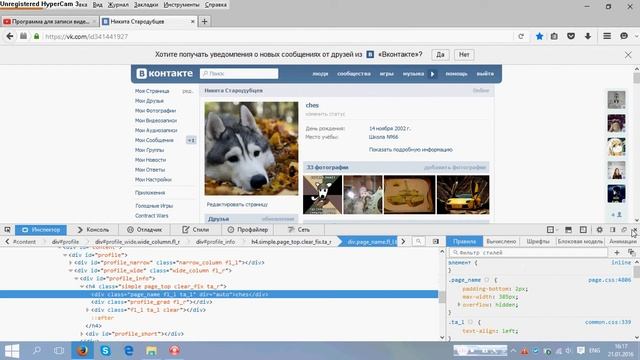Image resolution: width=640 pixels, height=360 pixels.
Task: Click the page.css:4886 source link
Action: click(x=609, y=280)
